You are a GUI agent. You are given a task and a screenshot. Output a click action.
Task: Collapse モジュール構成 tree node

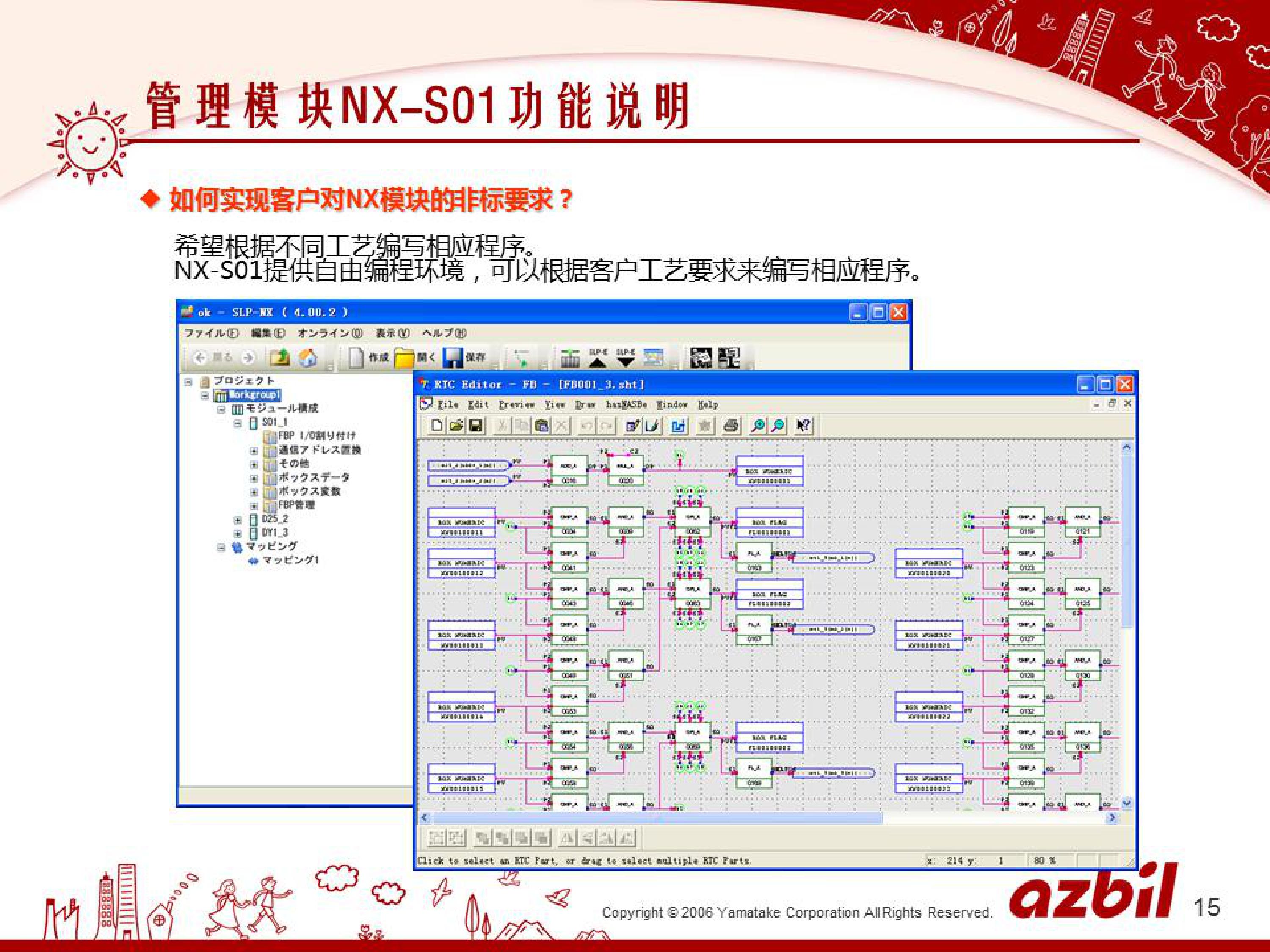click(x=221, y=409)
